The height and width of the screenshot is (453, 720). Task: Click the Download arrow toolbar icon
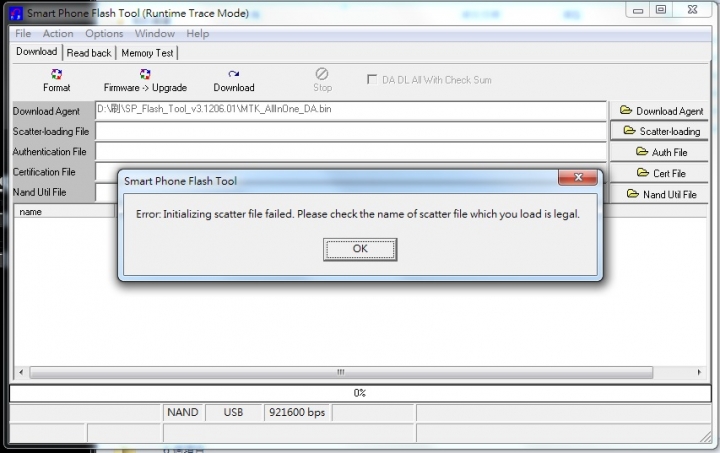234,74
